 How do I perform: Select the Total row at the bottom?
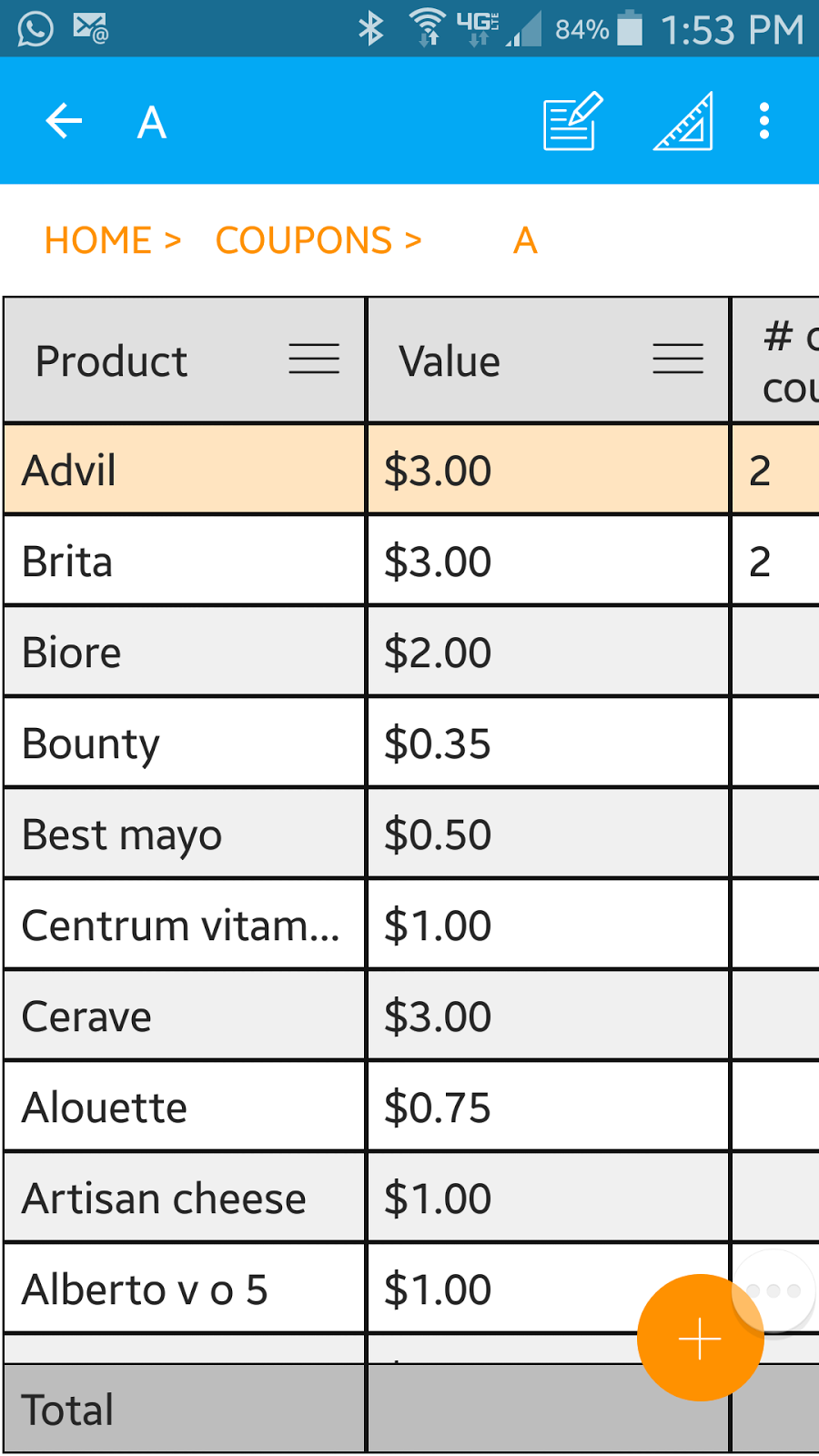tap(182, 1408)
